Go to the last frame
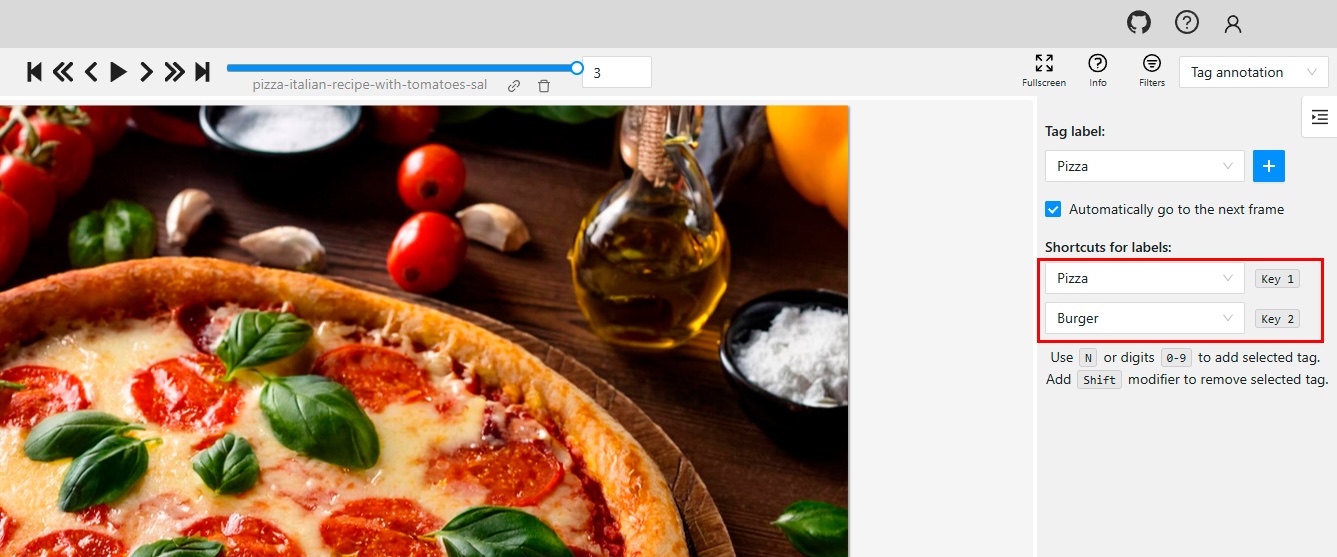The width and height of the screenshot is (1337, 557). click(x=202, y=72)
